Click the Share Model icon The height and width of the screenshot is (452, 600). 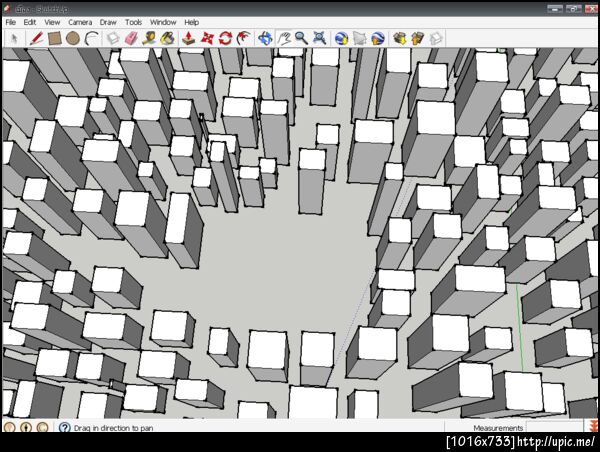coord(417,38)
